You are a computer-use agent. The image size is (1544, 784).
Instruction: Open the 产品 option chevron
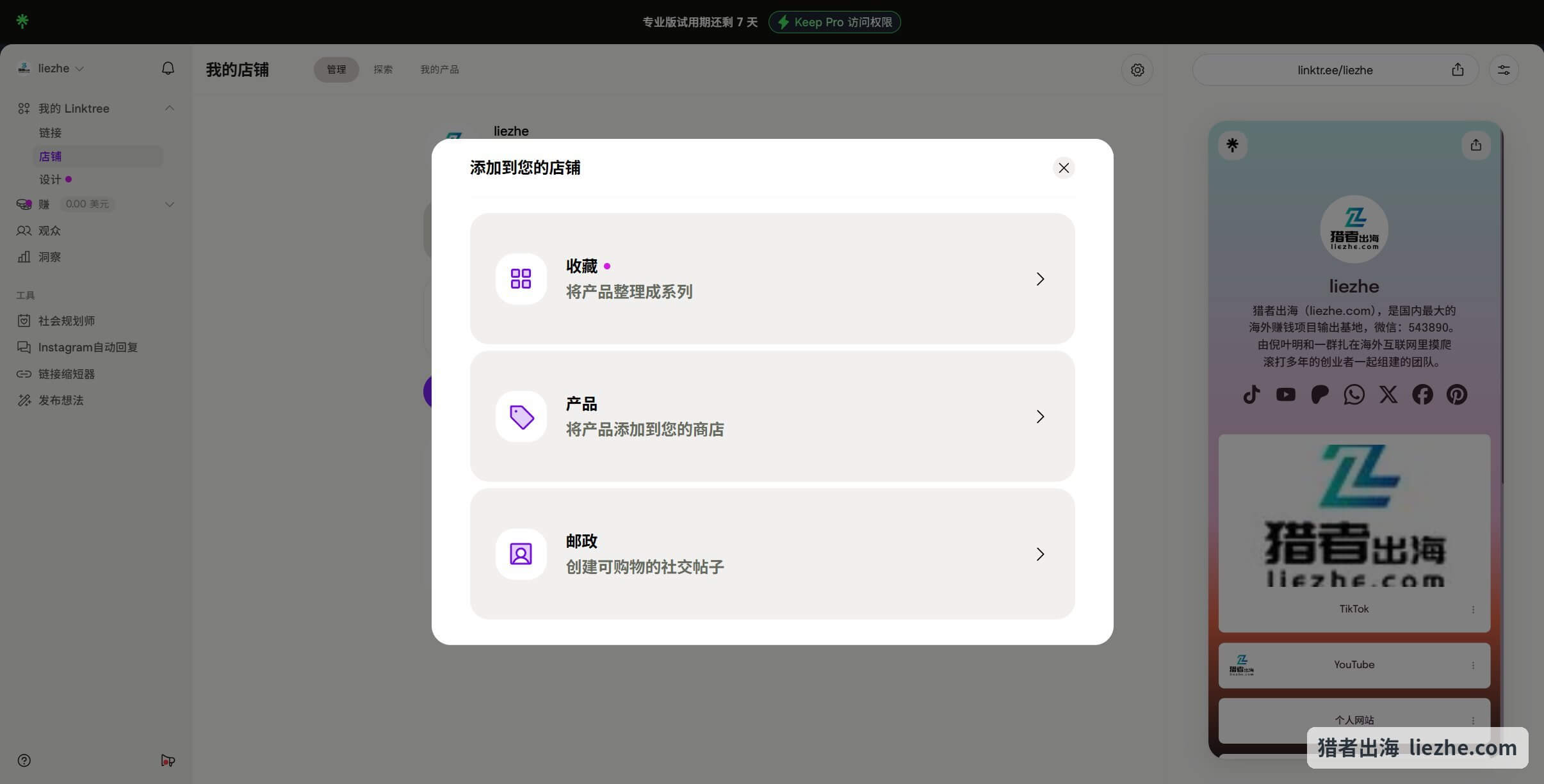[1040, 417]
